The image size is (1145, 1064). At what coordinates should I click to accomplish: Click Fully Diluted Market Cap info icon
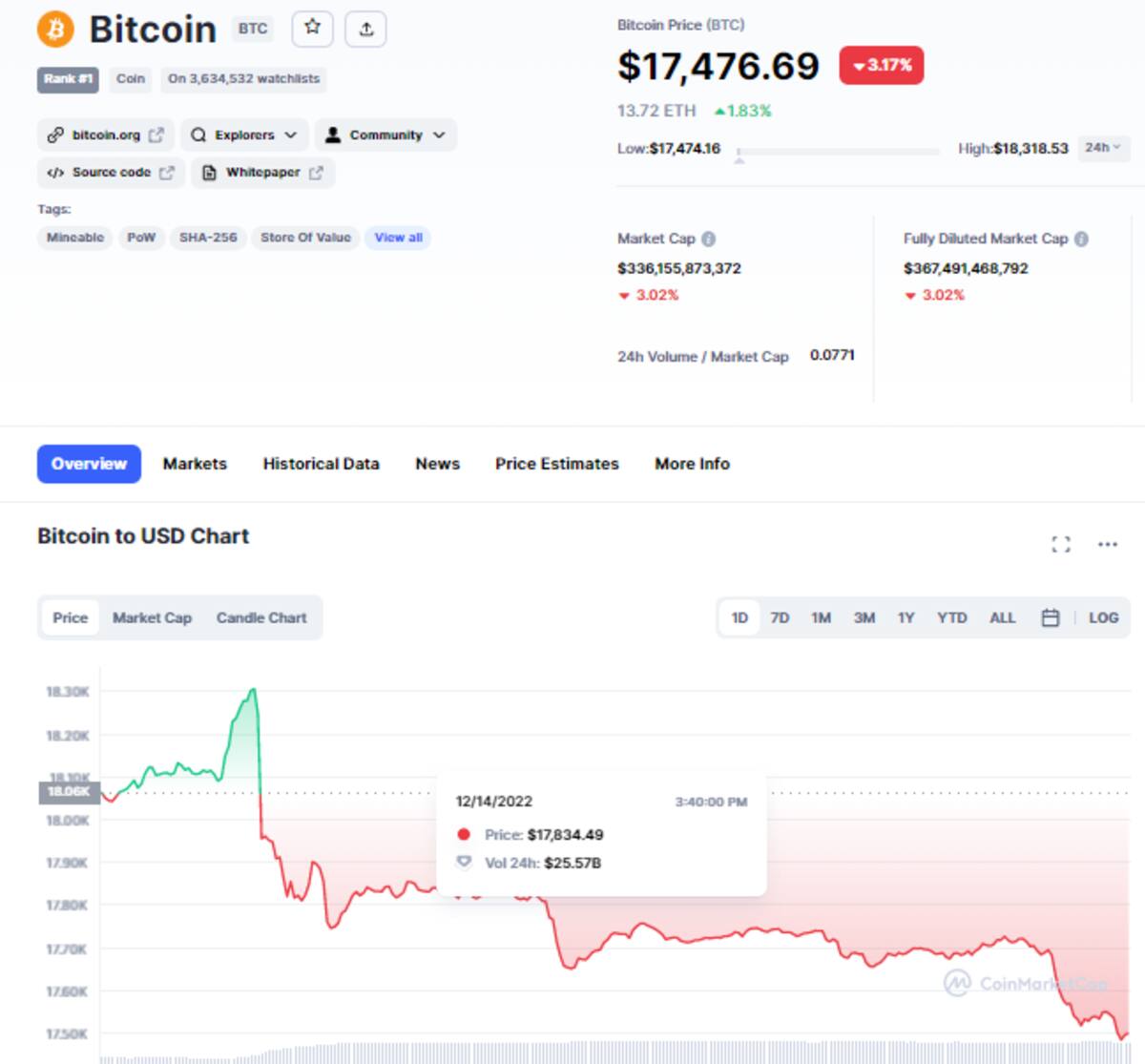1081,239
